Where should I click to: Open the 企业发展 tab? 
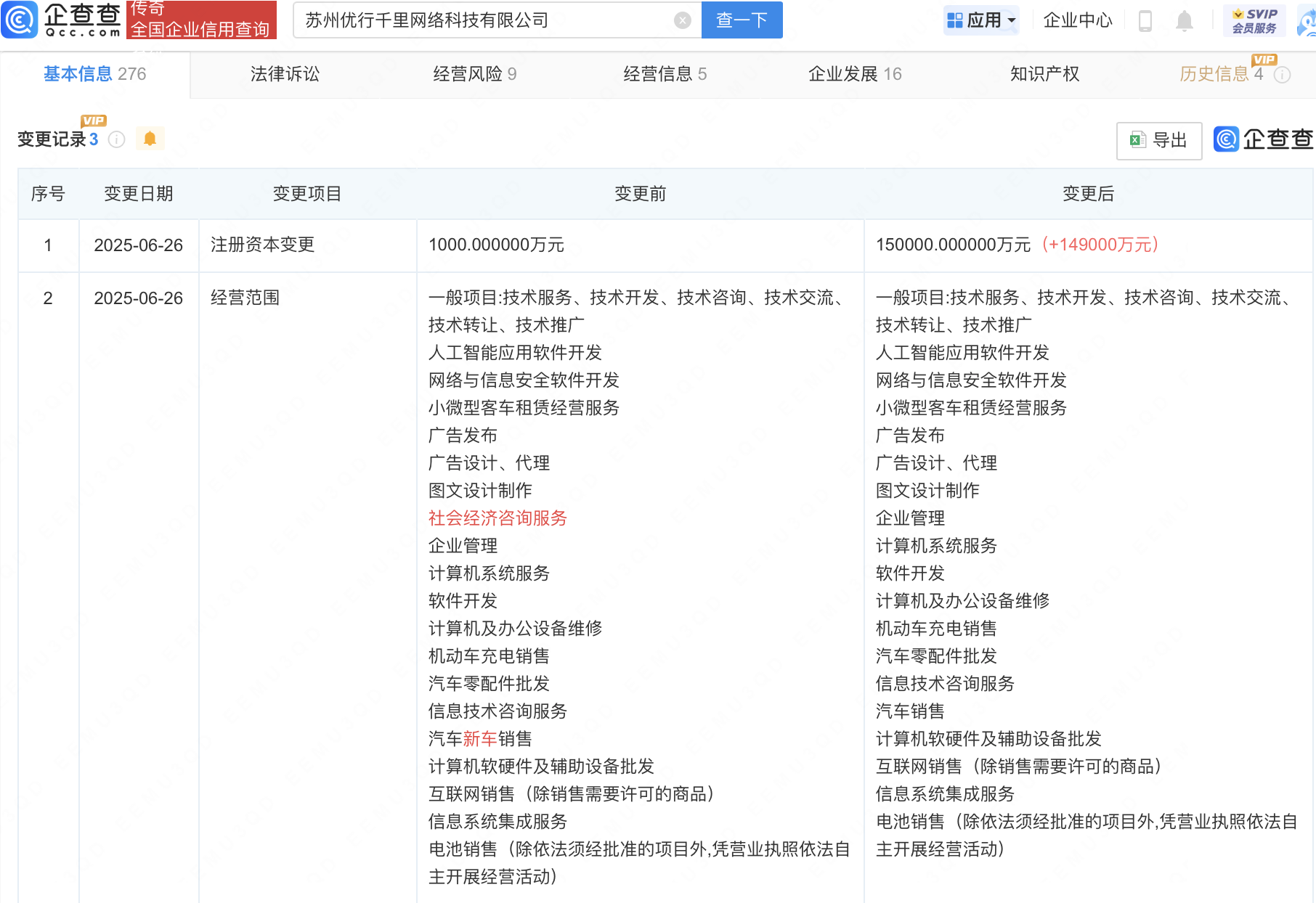(x=855, y=74)
